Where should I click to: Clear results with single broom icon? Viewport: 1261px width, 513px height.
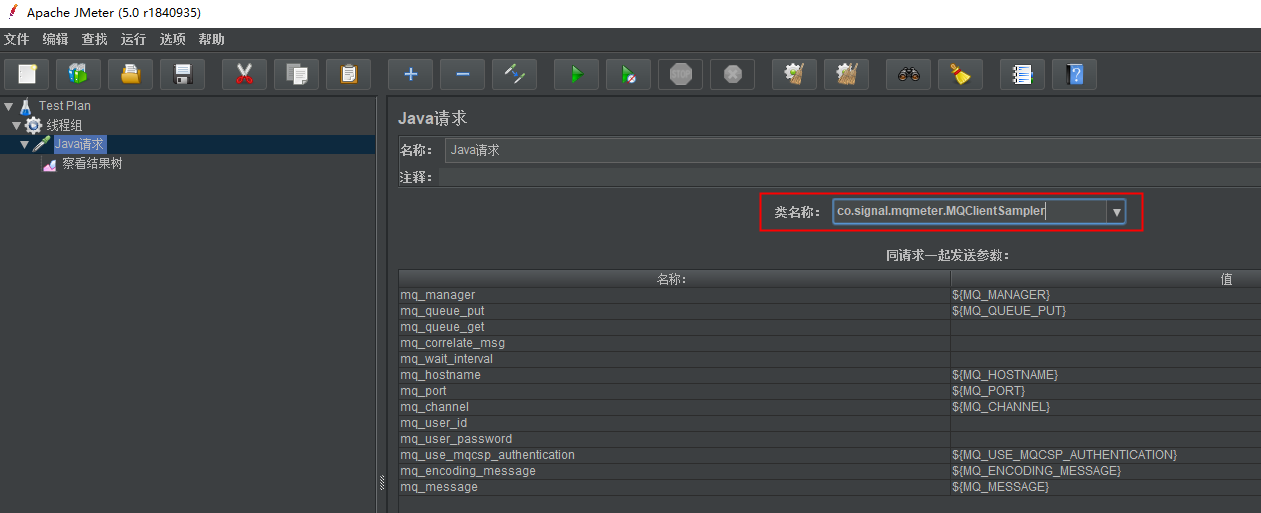[x=794, y=74]
